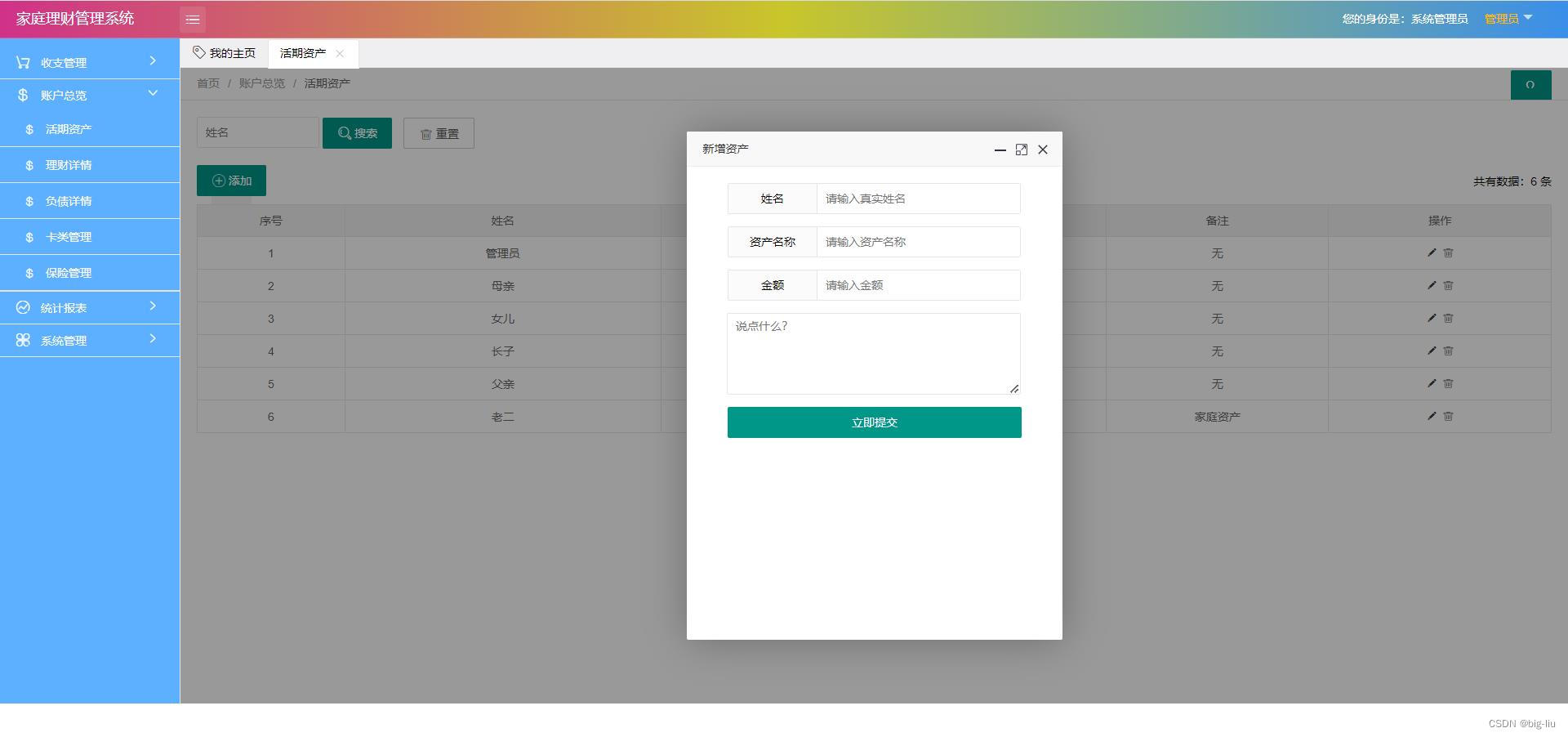The width and height of the screenshot is (1568, 737).
Task: Click the 请输入真实姓名 input field
Action: (x=918, y=199)
